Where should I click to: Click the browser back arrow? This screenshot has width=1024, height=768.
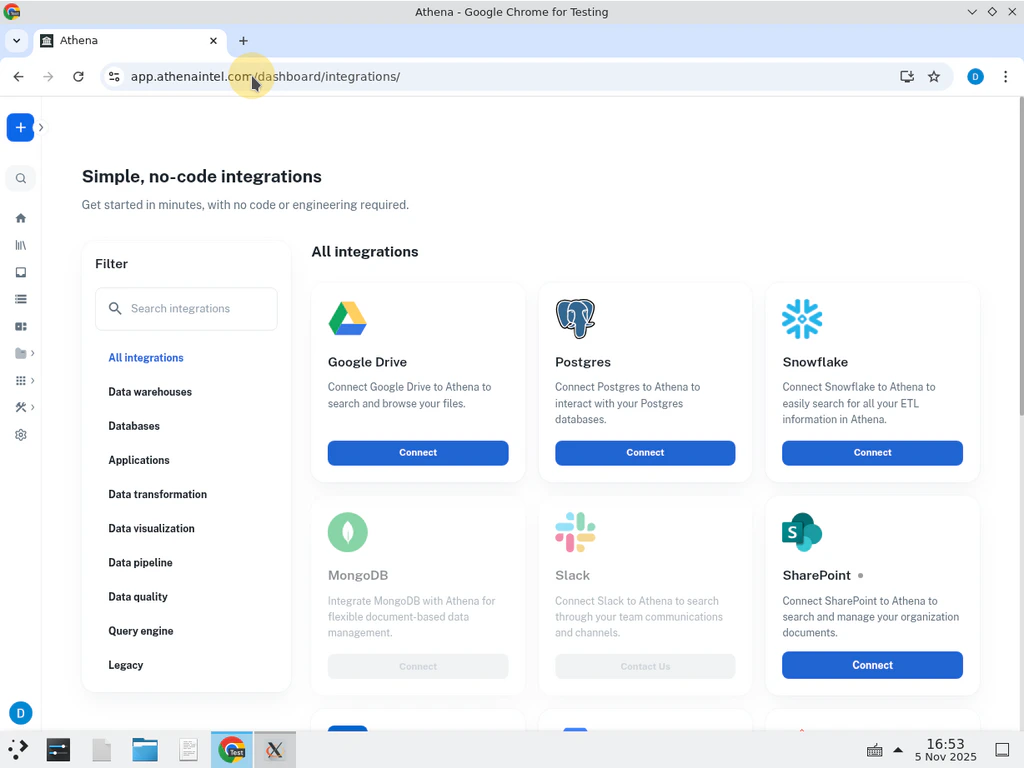(x=18, y=76)
